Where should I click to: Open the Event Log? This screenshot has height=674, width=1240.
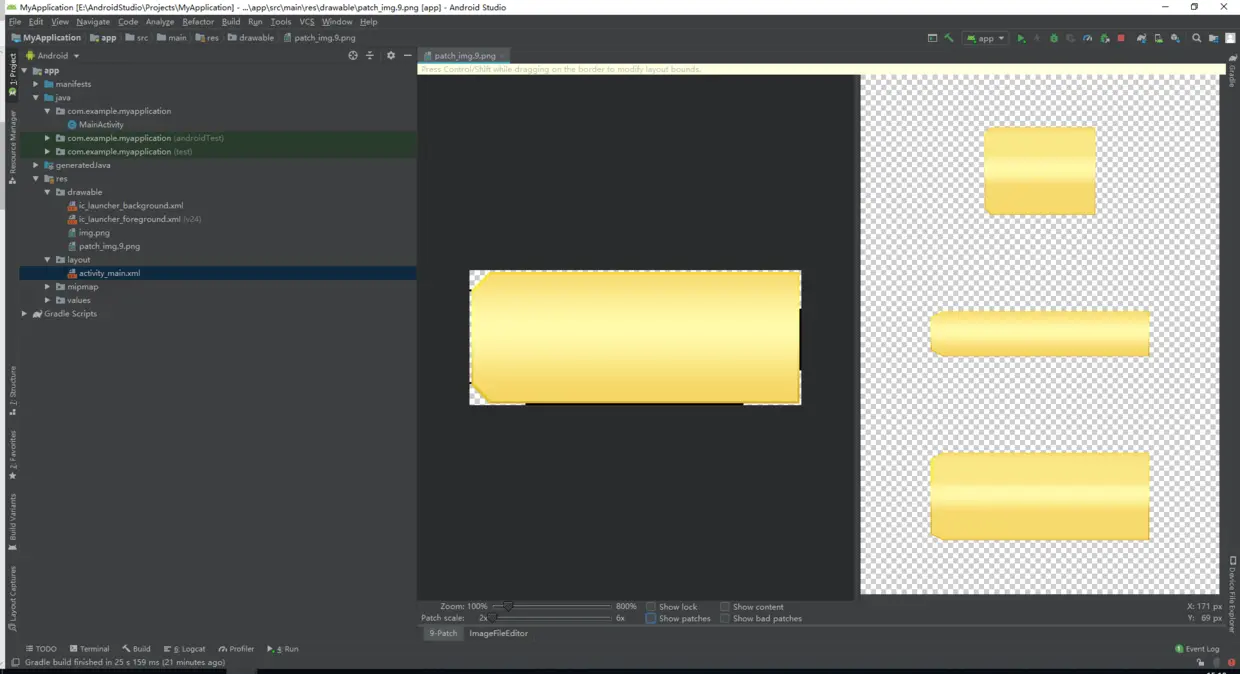[x=1197, y=648]
